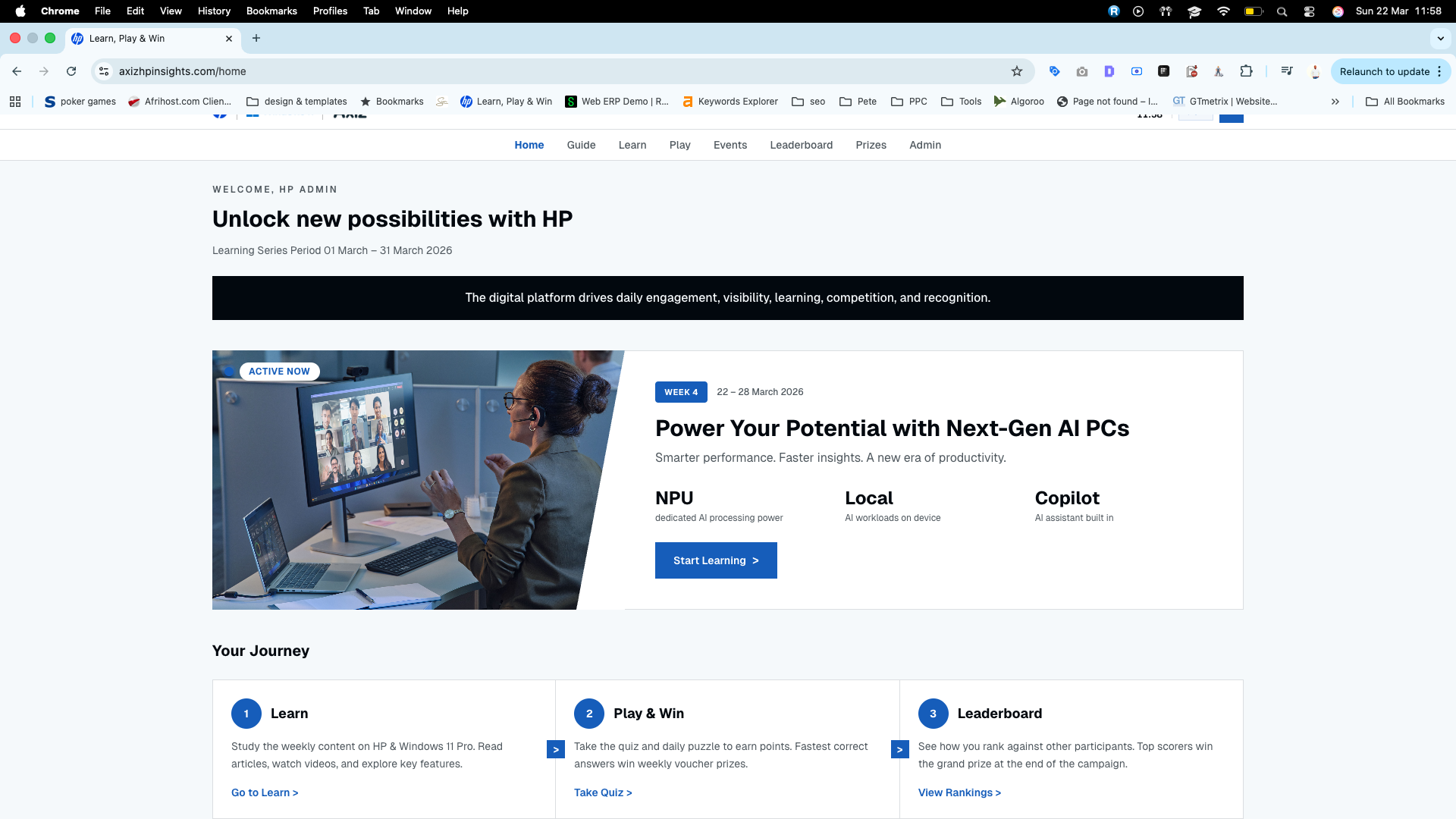
Task: Open the media control playlist icon
Action: click(x=1287, y=71)
